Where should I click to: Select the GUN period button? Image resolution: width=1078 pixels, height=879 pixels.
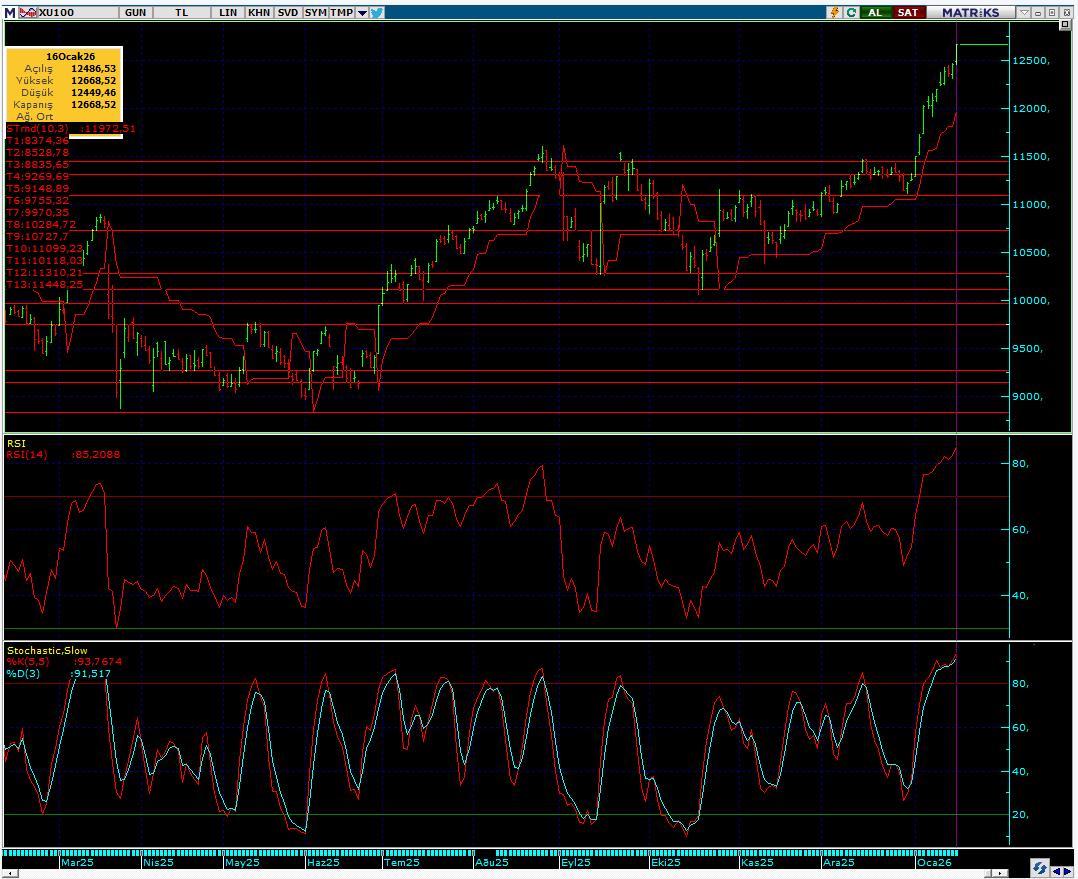click(x=135, y=12)
